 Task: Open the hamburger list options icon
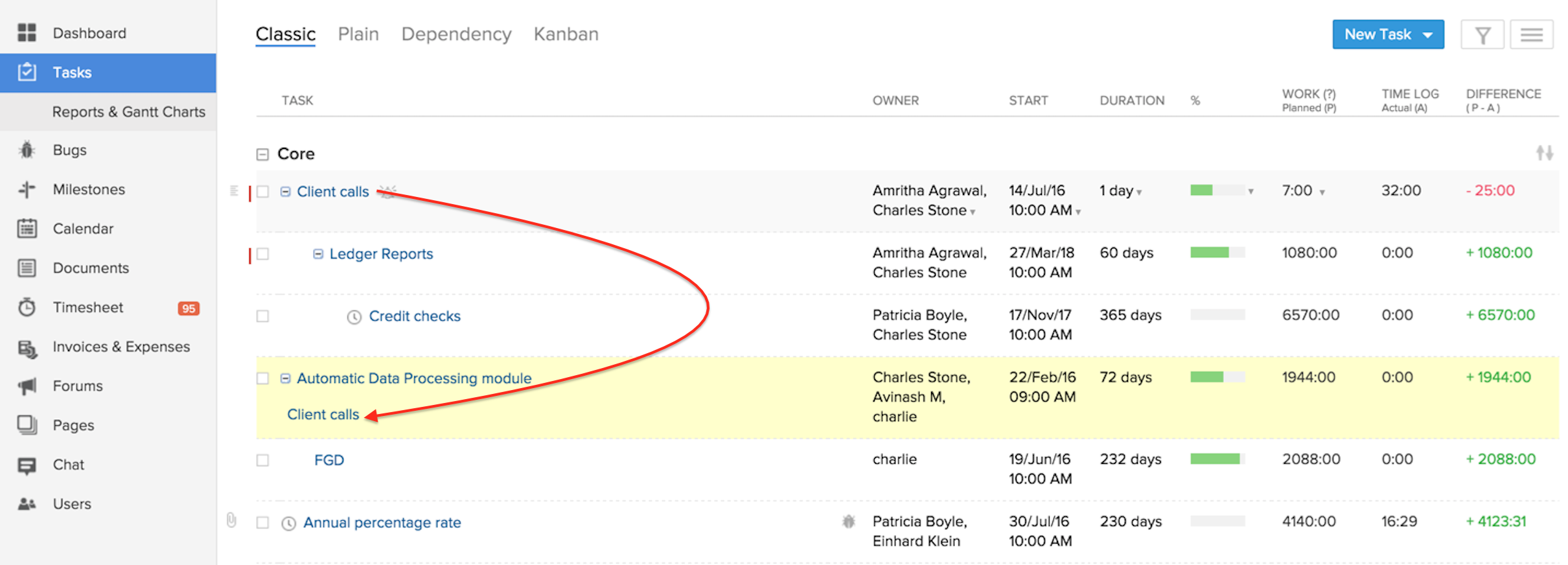(x=1531, y=35)
